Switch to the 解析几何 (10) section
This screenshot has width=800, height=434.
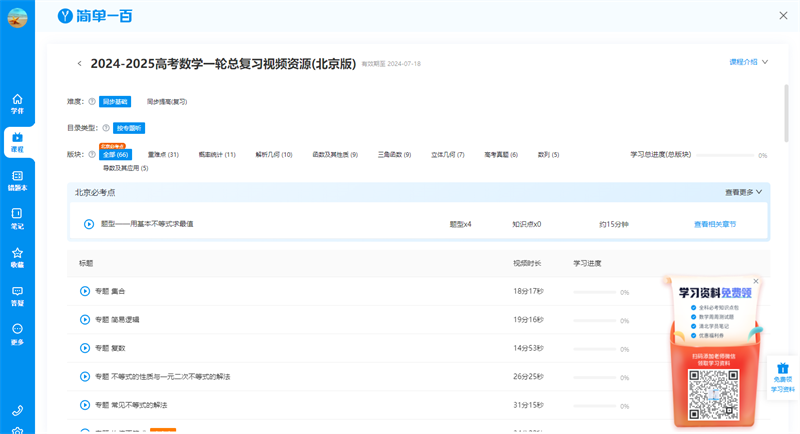pyautogui.click(x=273, y=155)
